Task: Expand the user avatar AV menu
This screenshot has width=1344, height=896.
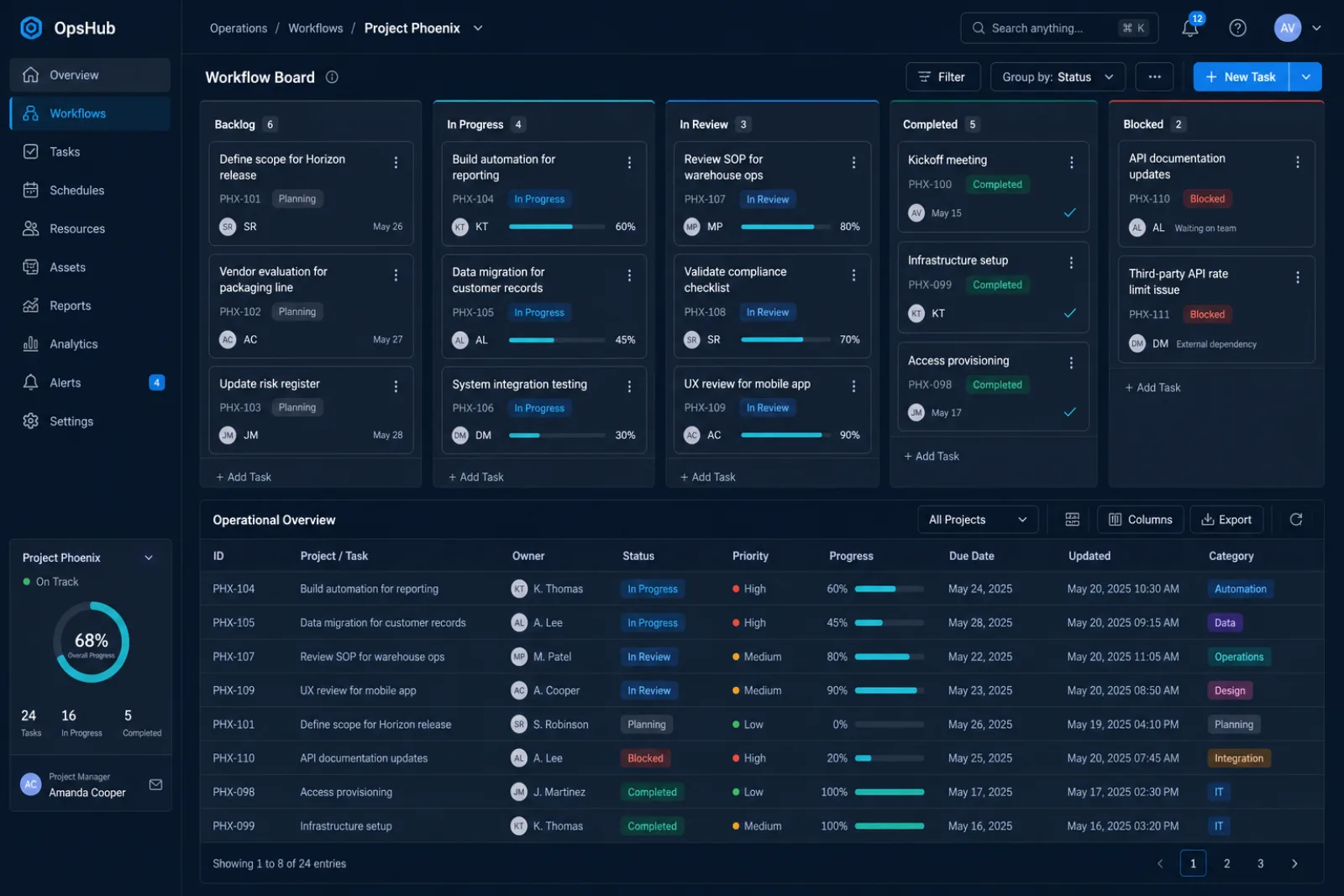Action: tap(1316, 28)
